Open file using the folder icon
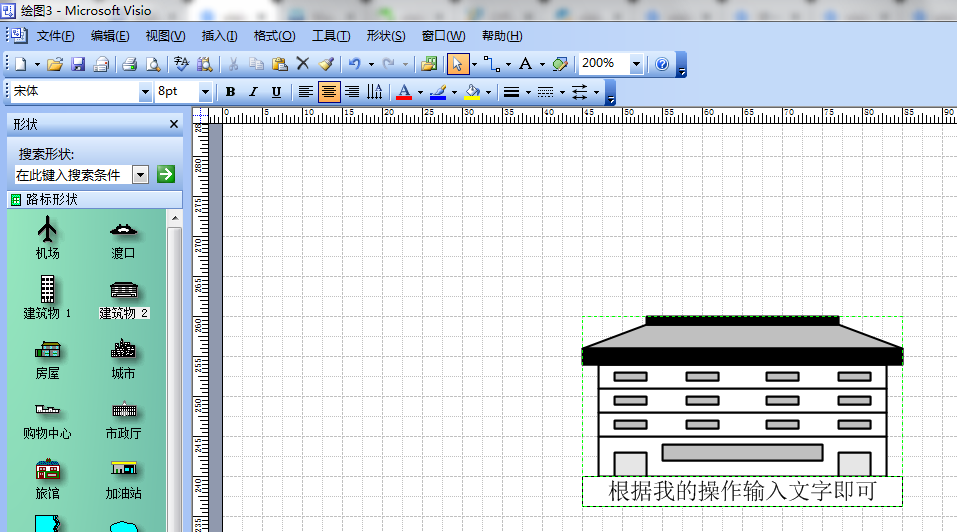The height and width of the screenshot is (532, 957). (x=55, y=64)
